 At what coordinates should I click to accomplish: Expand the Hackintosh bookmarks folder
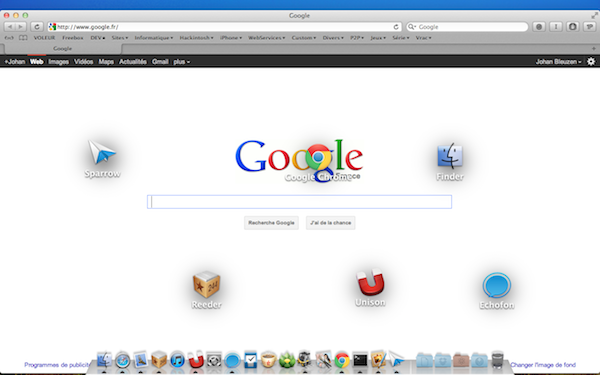tap(196, 38)
